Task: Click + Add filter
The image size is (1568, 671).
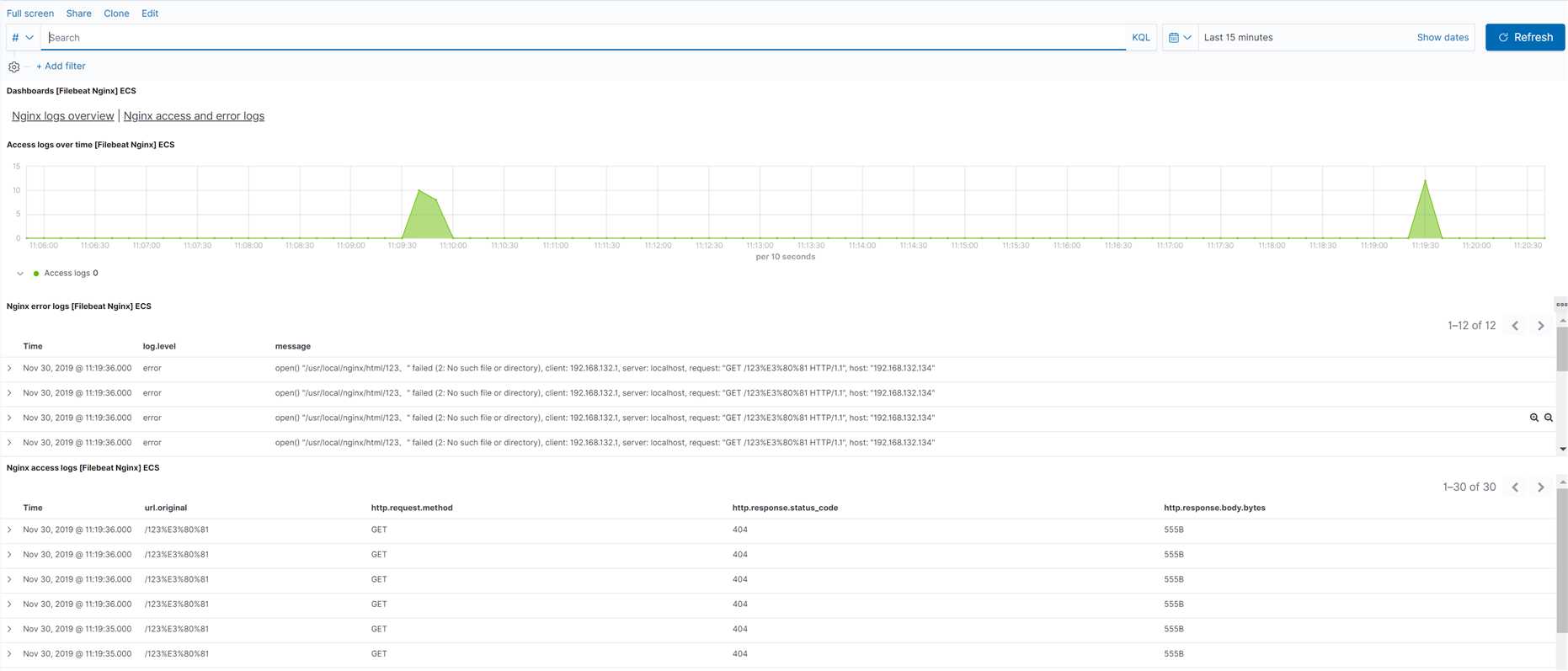Action: [61, 67]
